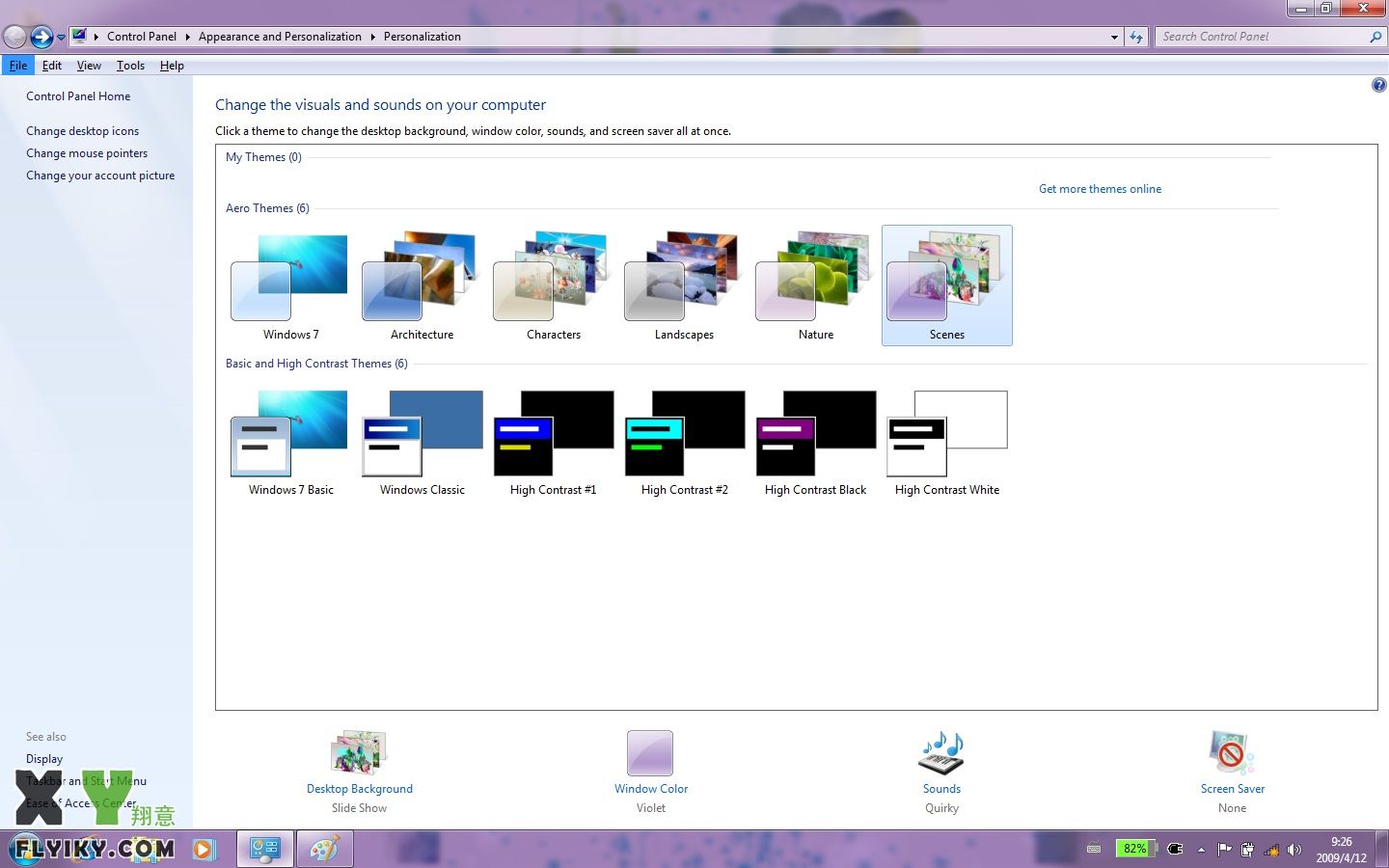Click the battery 82% tray indicator

coord(1135,849)
